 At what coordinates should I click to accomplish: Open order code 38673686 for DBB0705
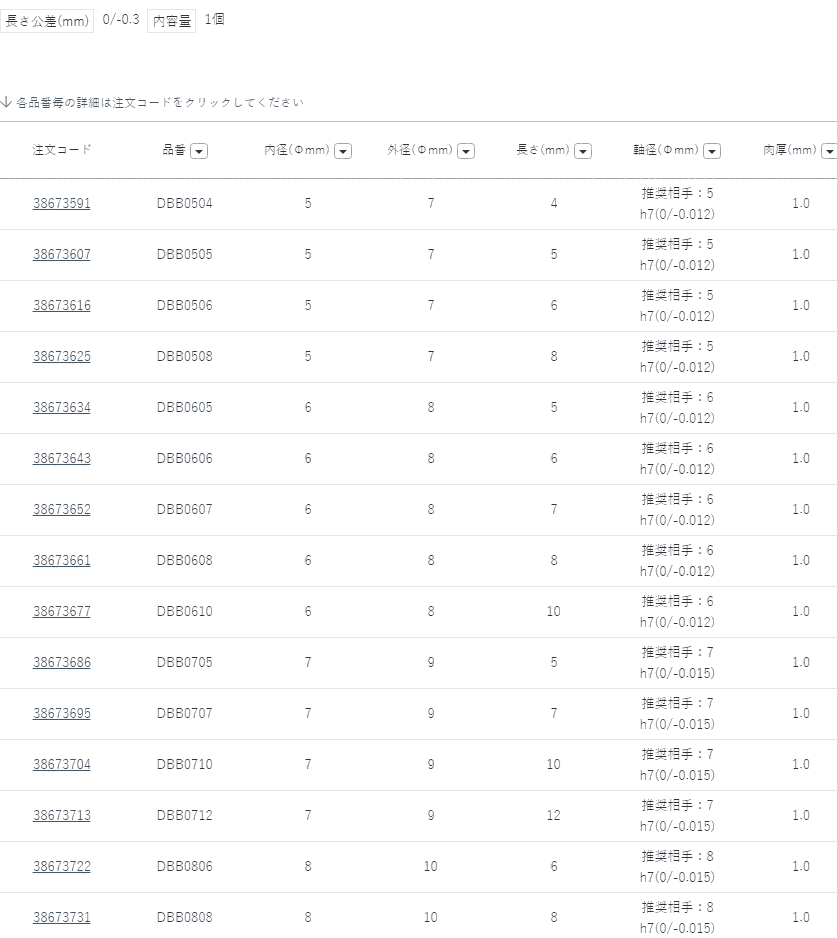[x=62, y=663]
